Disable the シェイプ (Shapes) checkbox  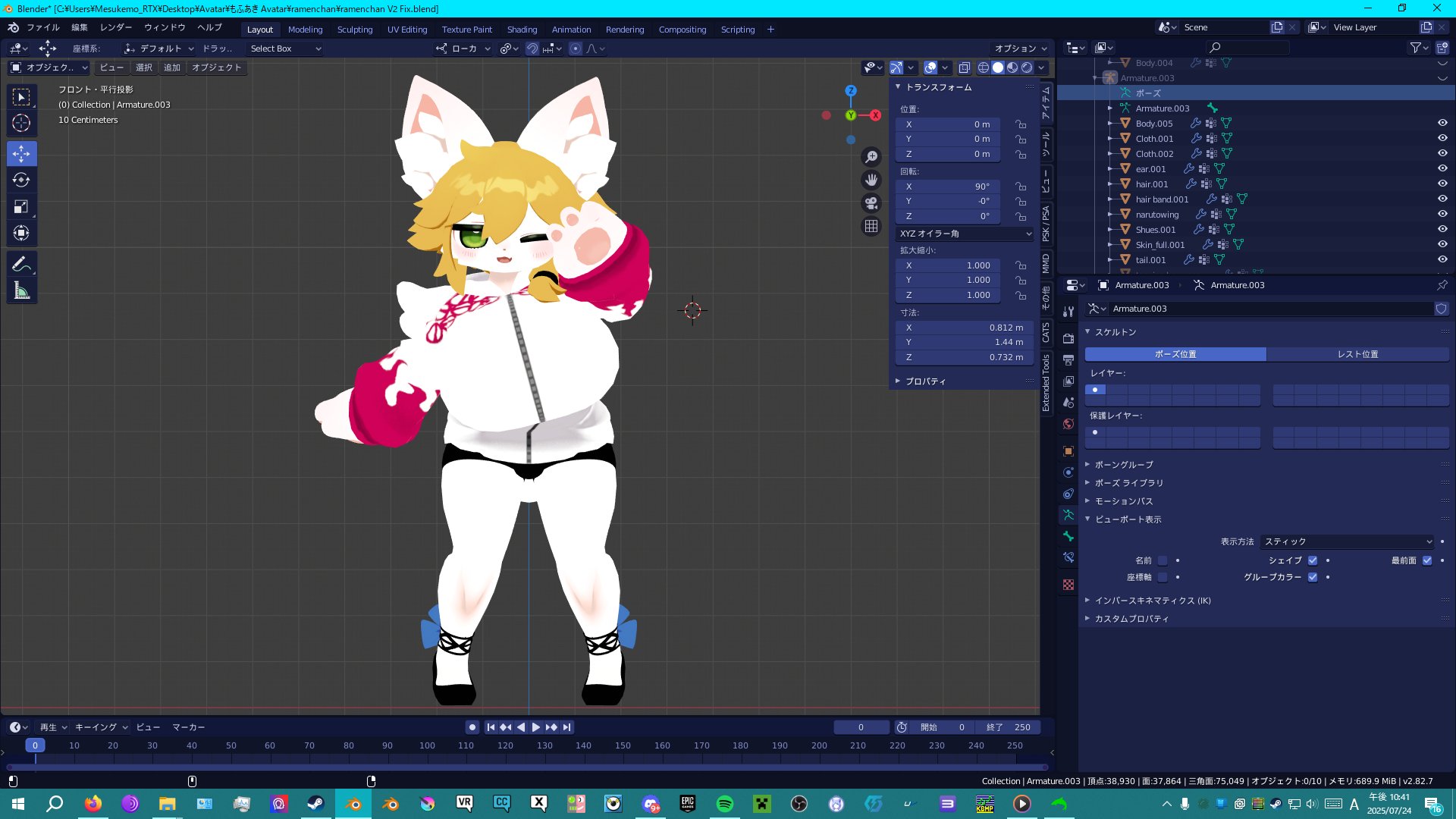click(x=1313, y=560)
